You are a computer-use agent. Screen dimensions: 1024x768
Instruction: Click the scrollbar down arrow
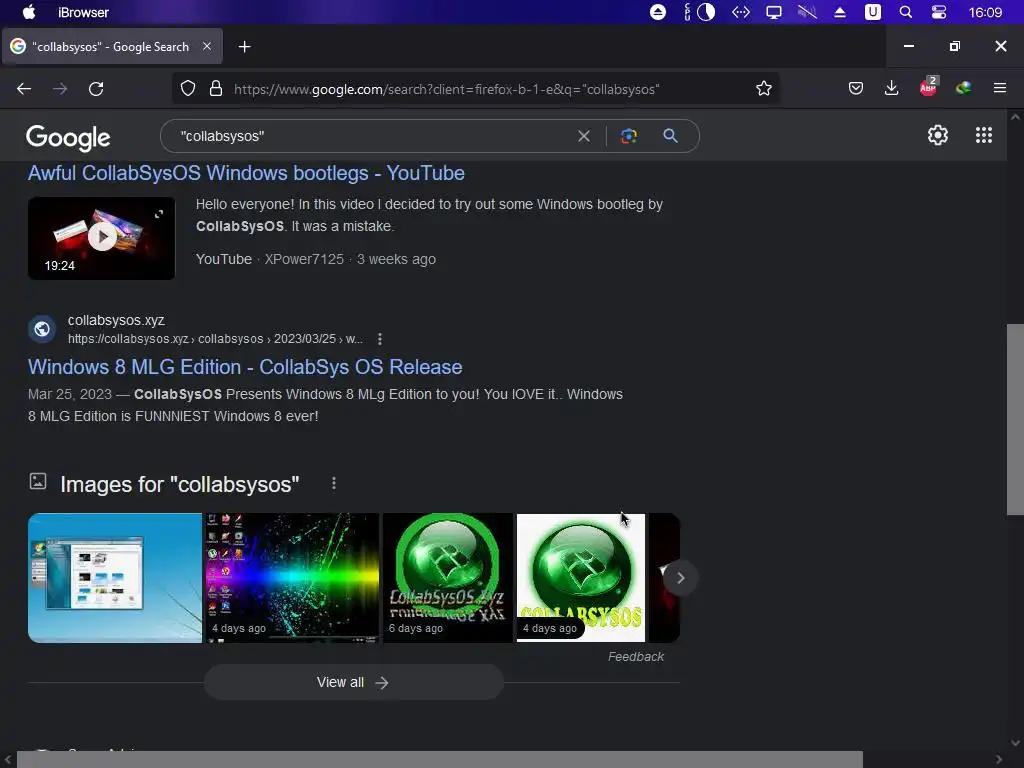(x=1015, y=743)
